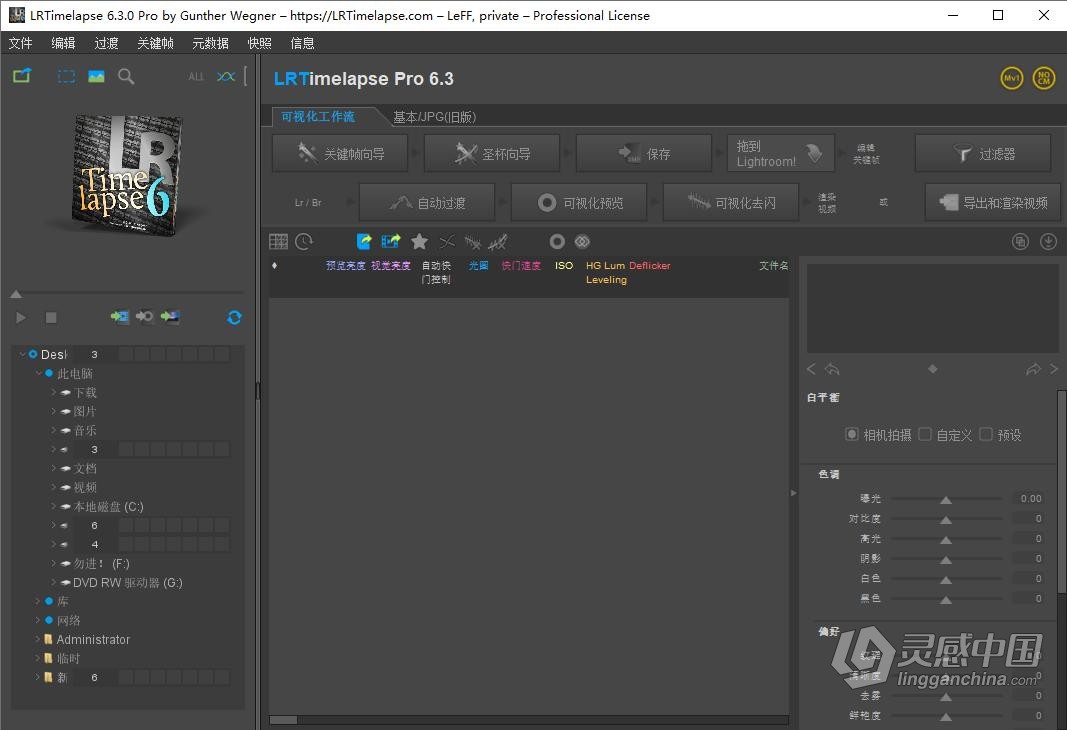This screenshot has width=1067, height=730.
Task: Expand the 图片 folder node
Action: point(53,411)
